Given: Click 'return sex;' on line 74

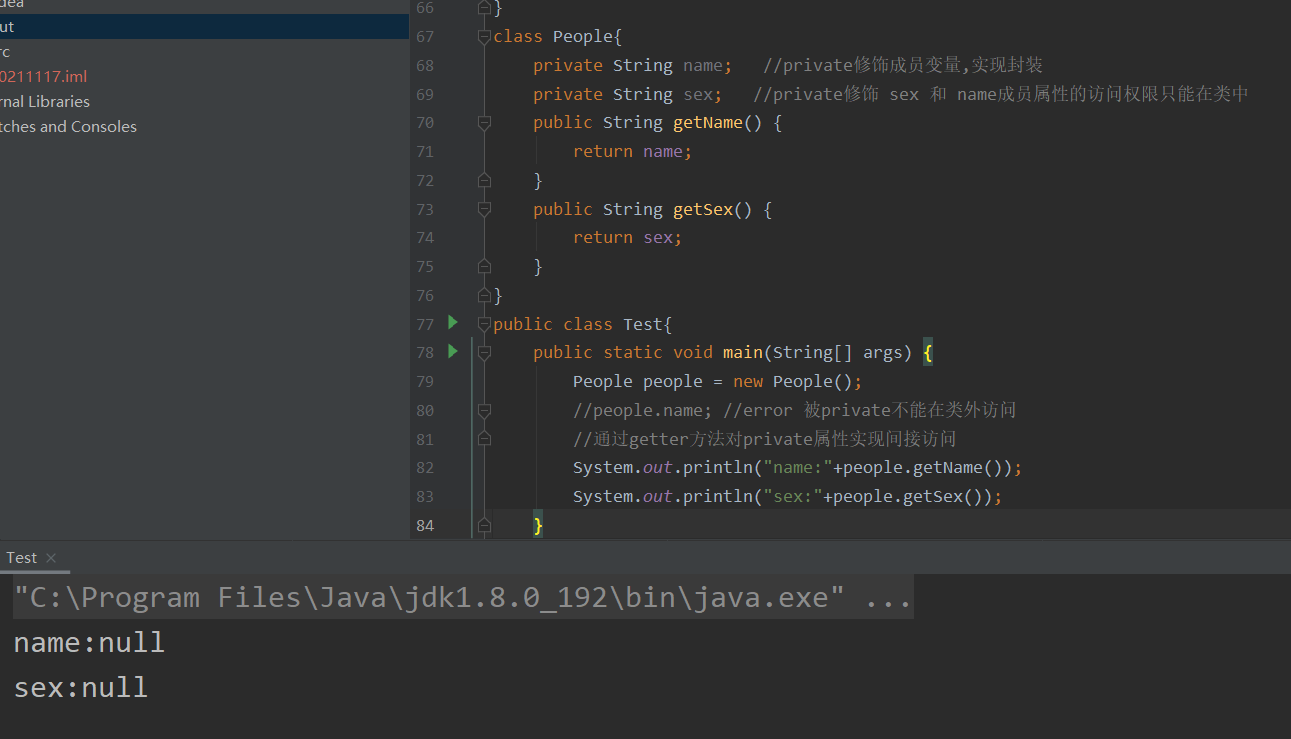Looking at the screenshot, I should point(627,237).
